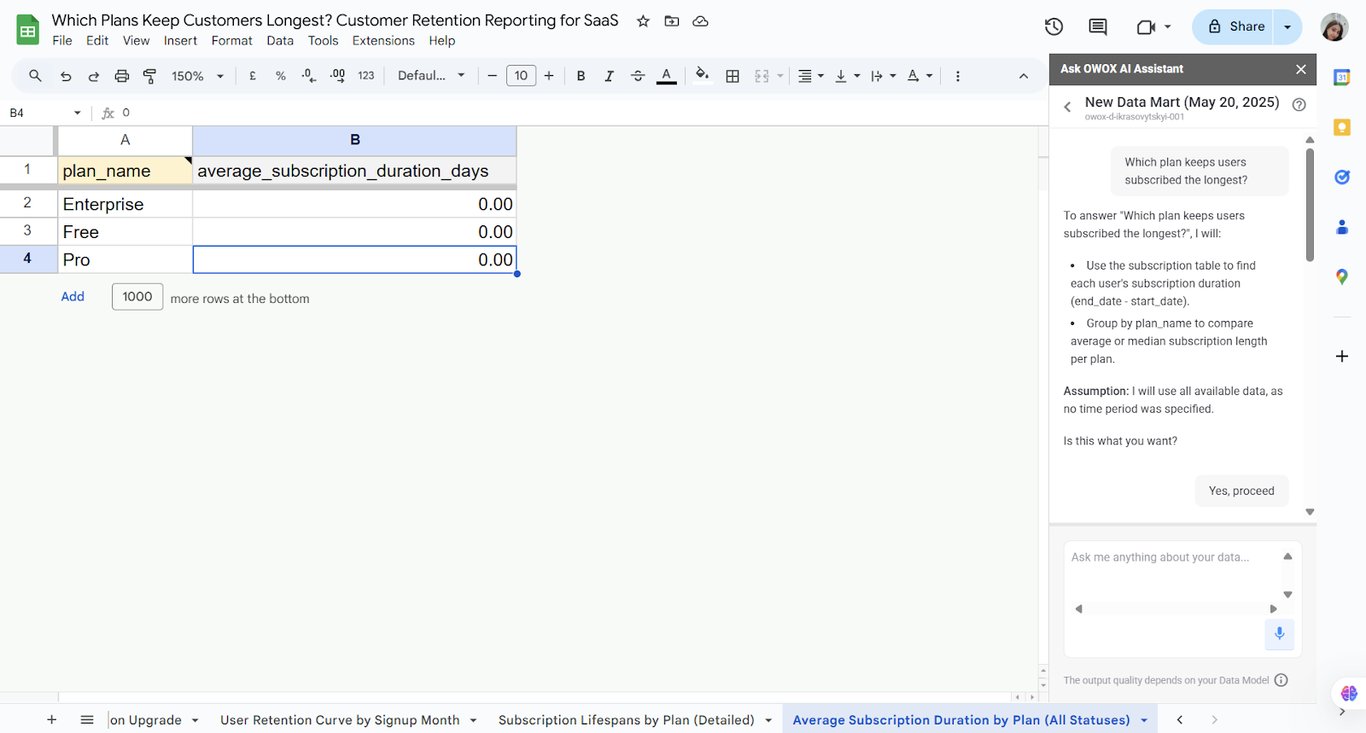Open the comments icon
This screenshot has width=1366, height=733.
tap(1098, 27)
